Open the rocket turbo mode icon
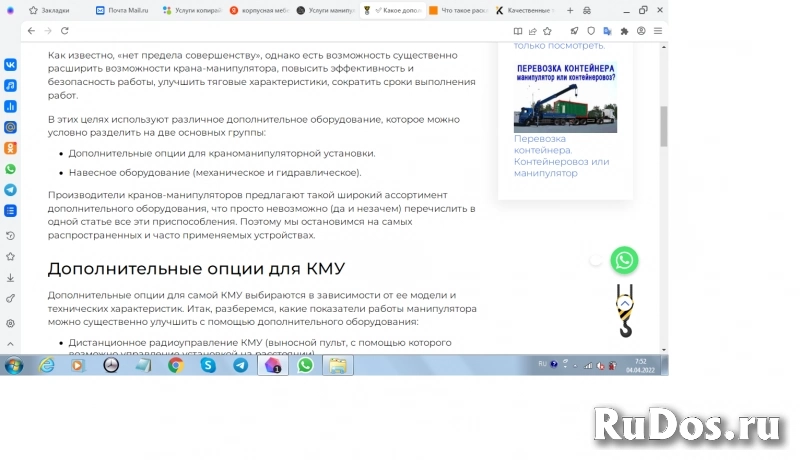Screen dimensions: 800x460 tap(574, 31)
